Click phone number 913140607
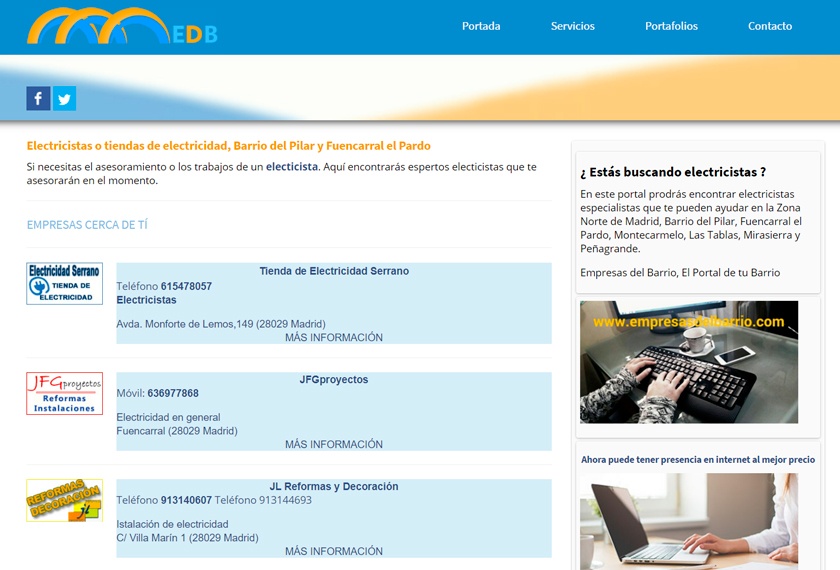840x570 pixels. coord(186,500)
